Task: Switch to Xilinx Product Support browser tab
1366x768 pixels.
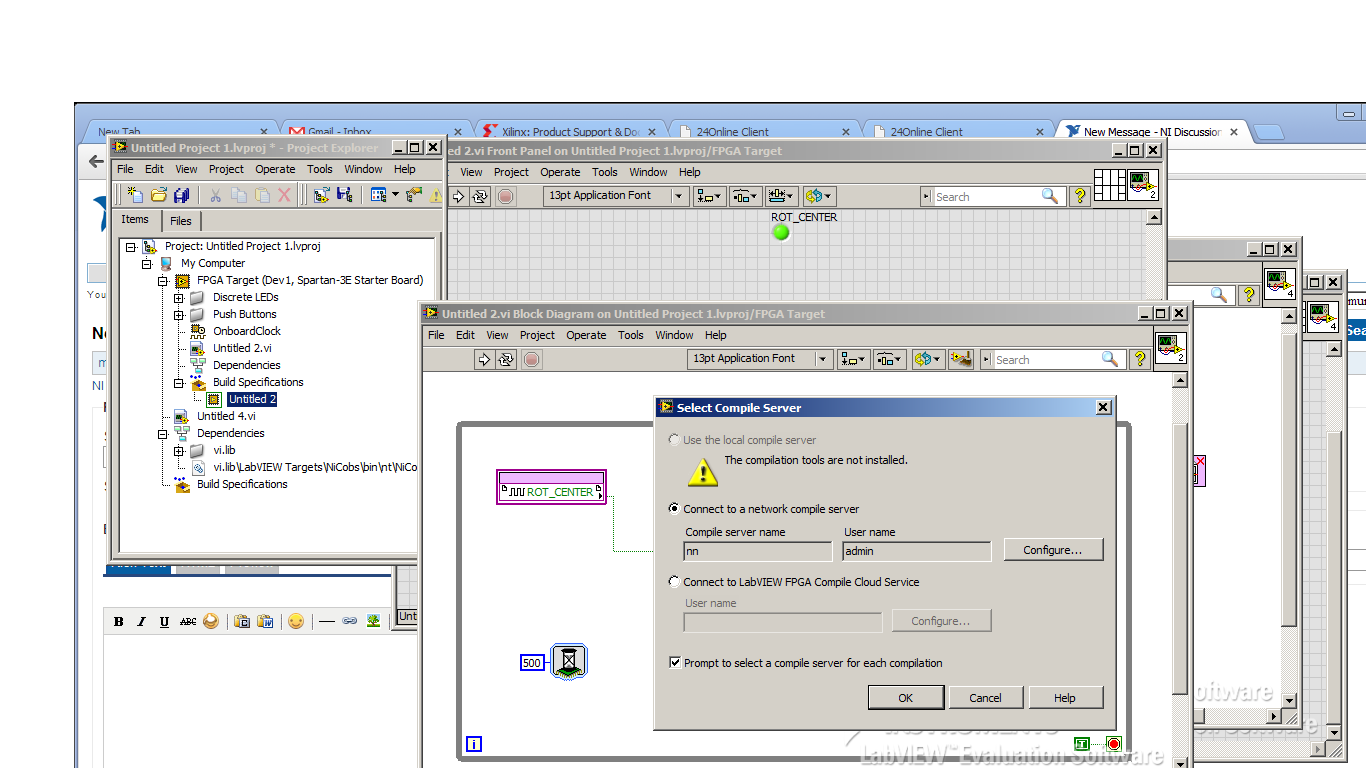Action: click(571, 131)
